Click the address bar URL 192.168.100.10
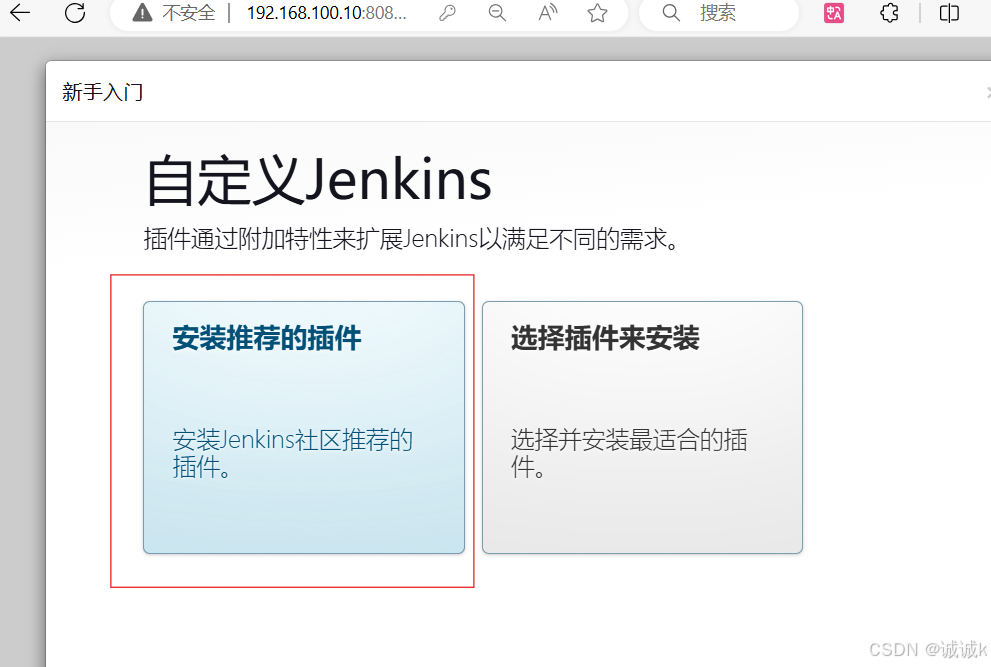This screenshot has height=667, width=991. tap(326, 13)
